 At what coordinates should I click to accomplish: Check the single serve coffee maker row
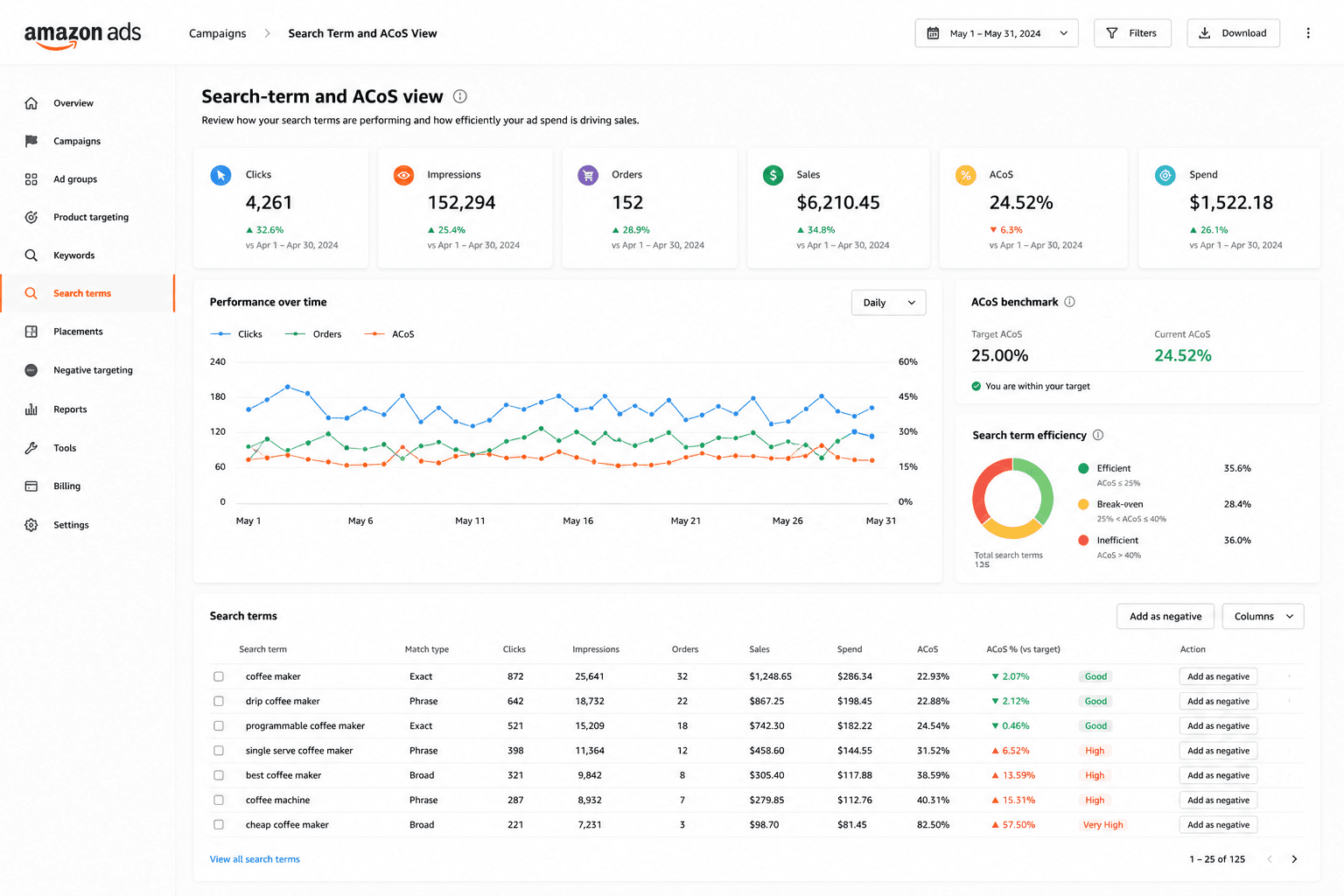[219, 751]
